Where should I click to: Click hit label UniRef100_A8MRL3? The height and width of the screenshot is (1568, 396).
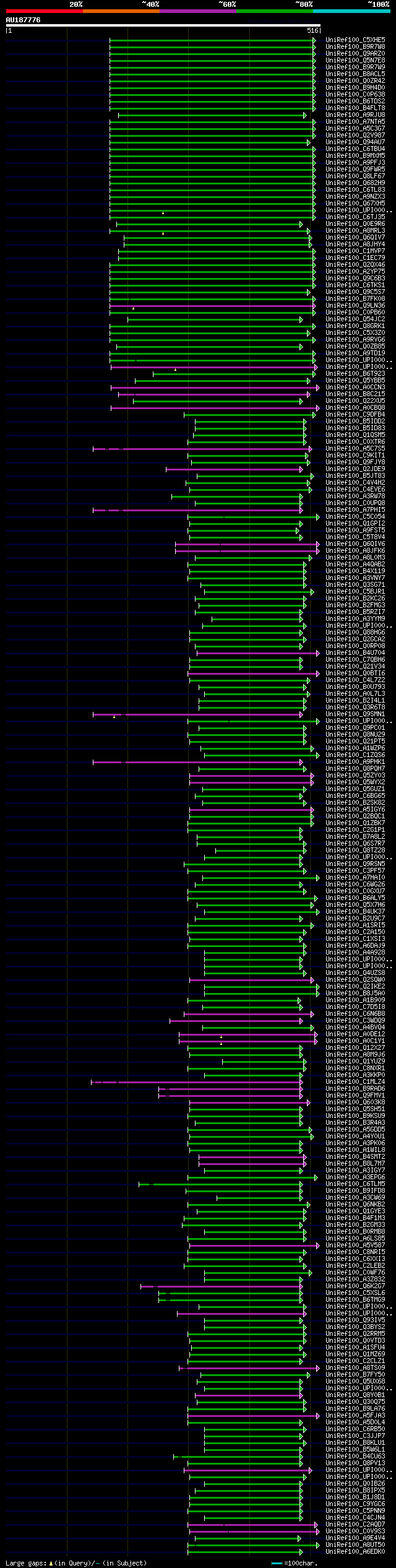click(x=355, y=230)
